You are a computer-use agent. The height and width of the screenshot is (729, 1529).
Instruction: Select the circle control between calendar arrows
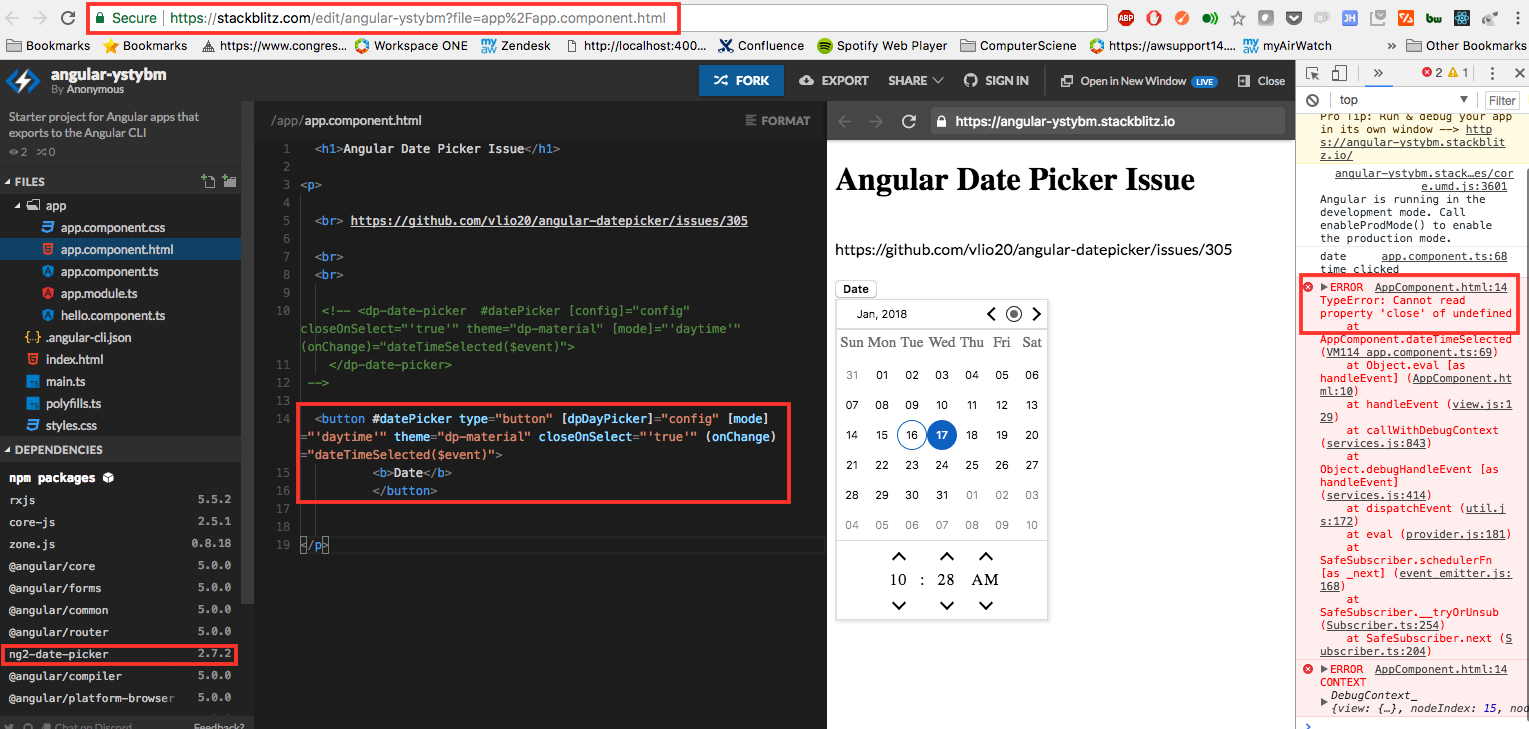pos(1013,313)
